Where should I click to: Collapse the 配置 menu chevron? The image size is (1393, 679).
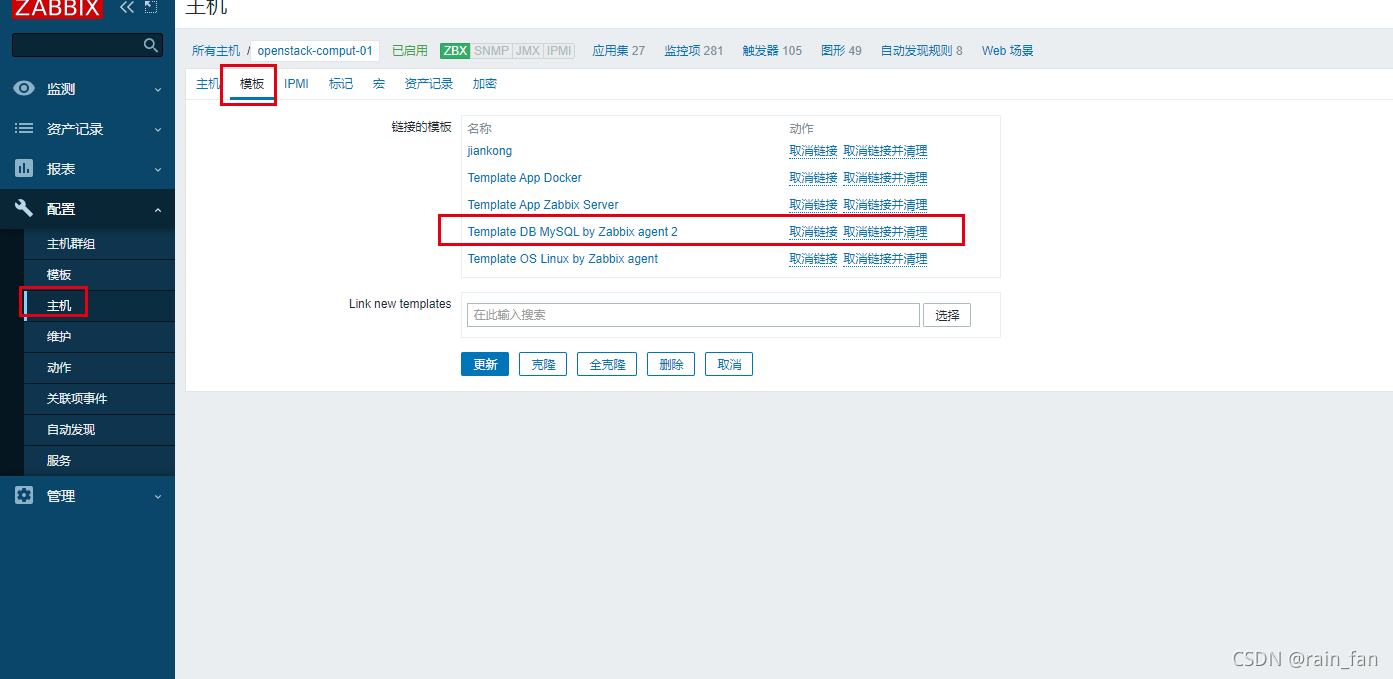coord(157,210)
